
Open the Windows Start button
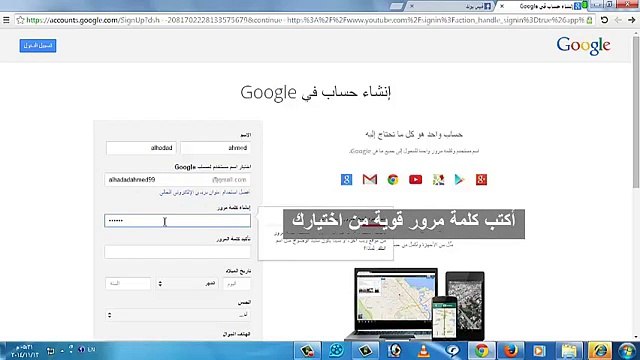(x=627, y=351)
